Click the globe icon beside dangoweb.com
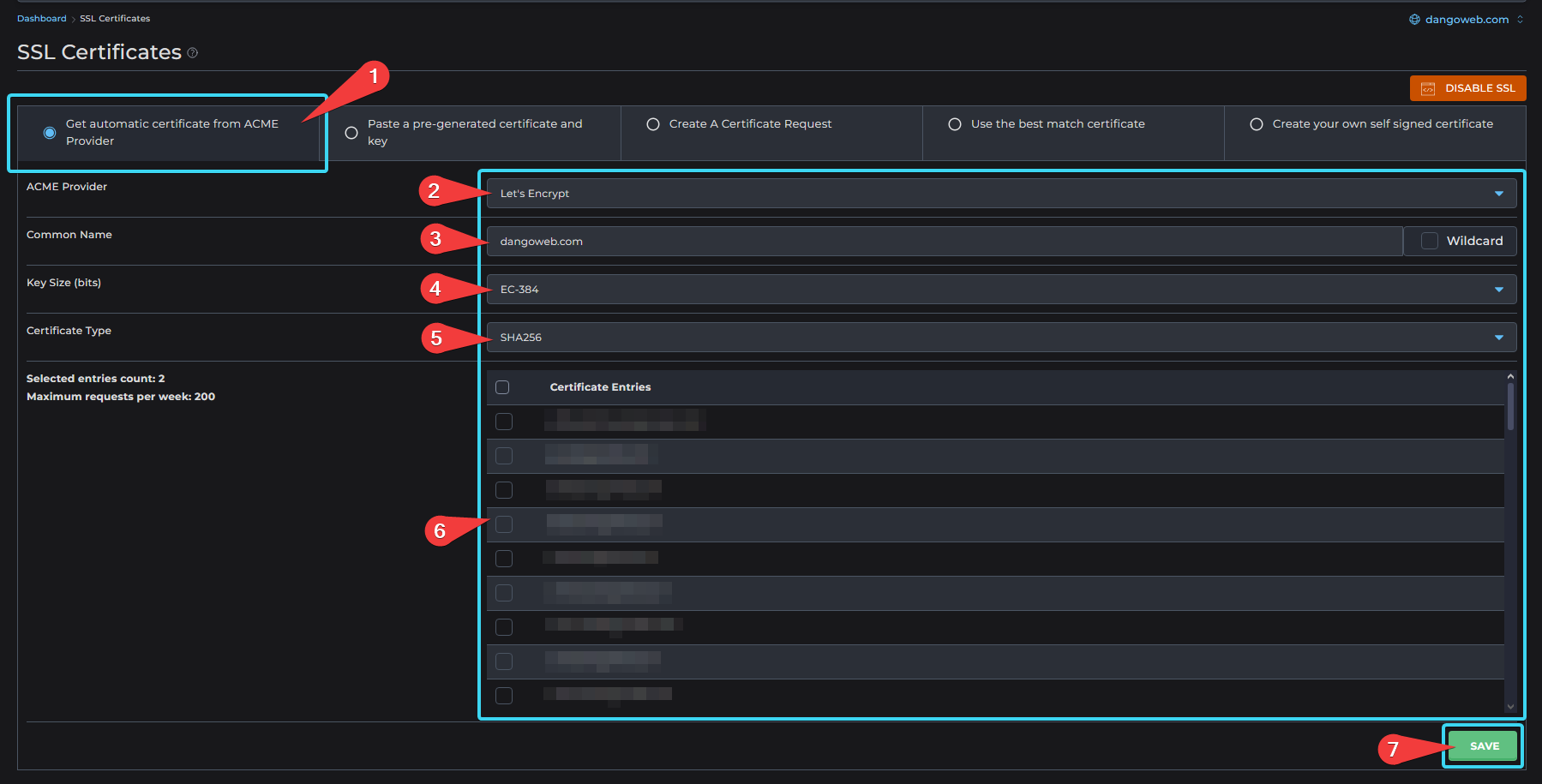This screenshot has height=784, width=1542. pyautogui.click(x=1414, y=20)
